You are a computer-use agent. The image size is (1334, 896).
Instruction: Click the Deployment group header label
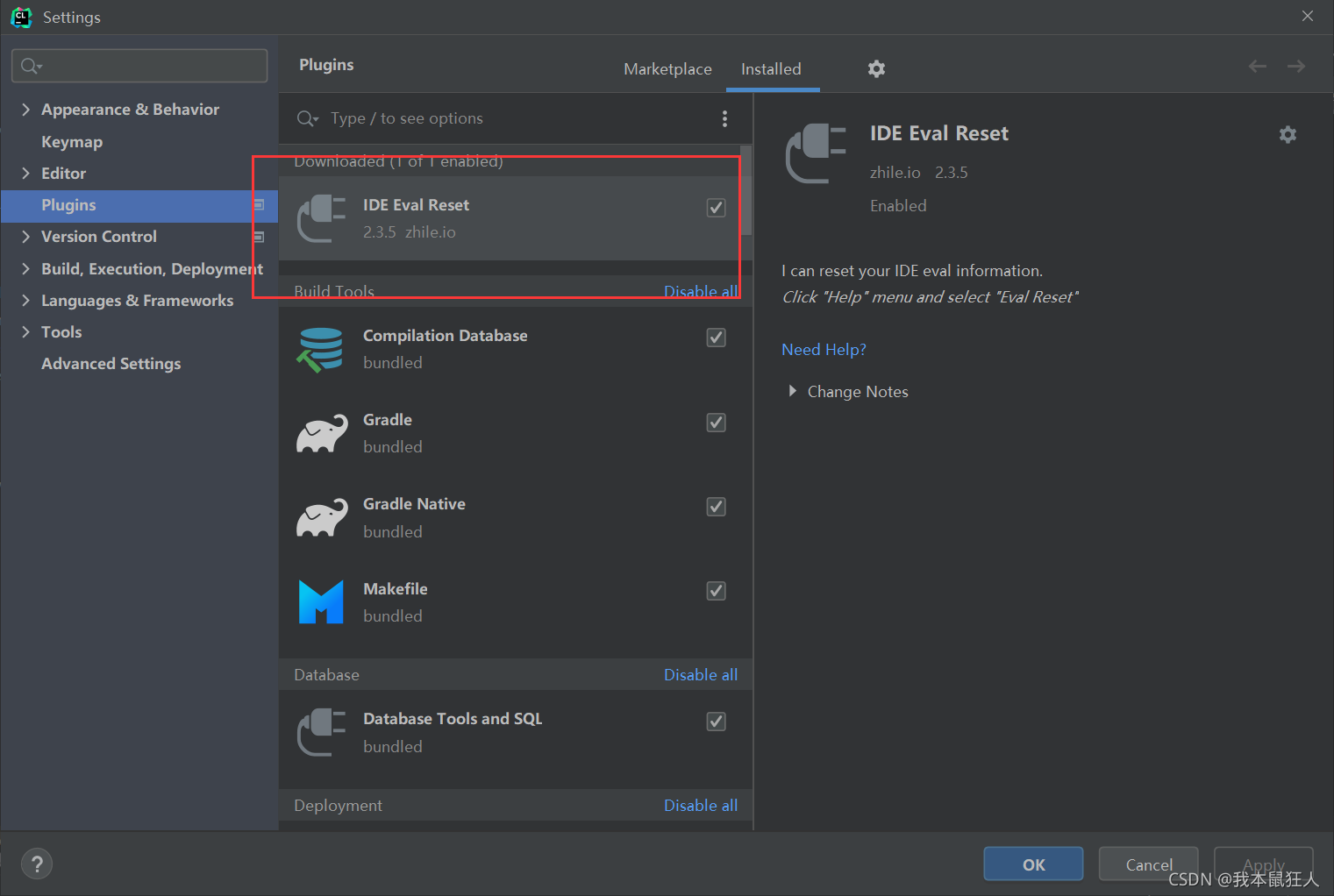[339, 806]
